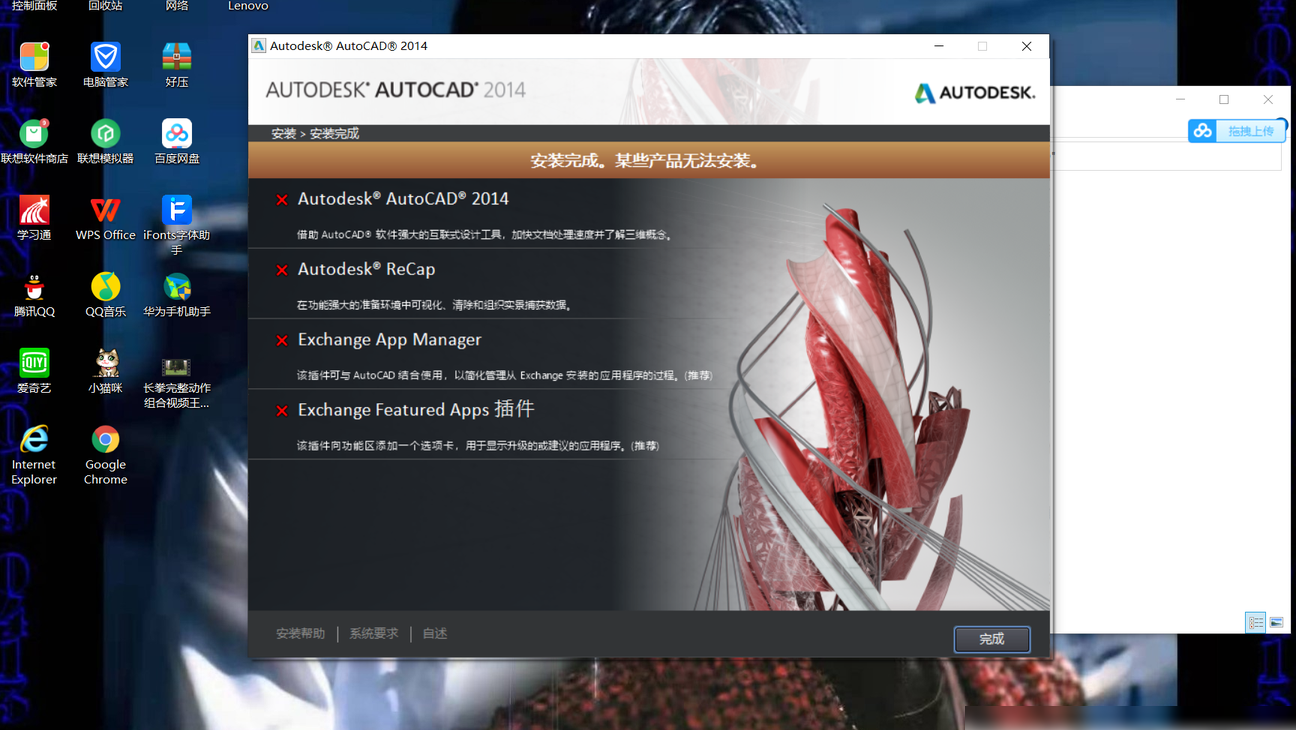Click the description starting 在功能强大的准备环境中
The width and height of the screenshot is (1296, 730).
pyautogui.click(x=436, y=305)
